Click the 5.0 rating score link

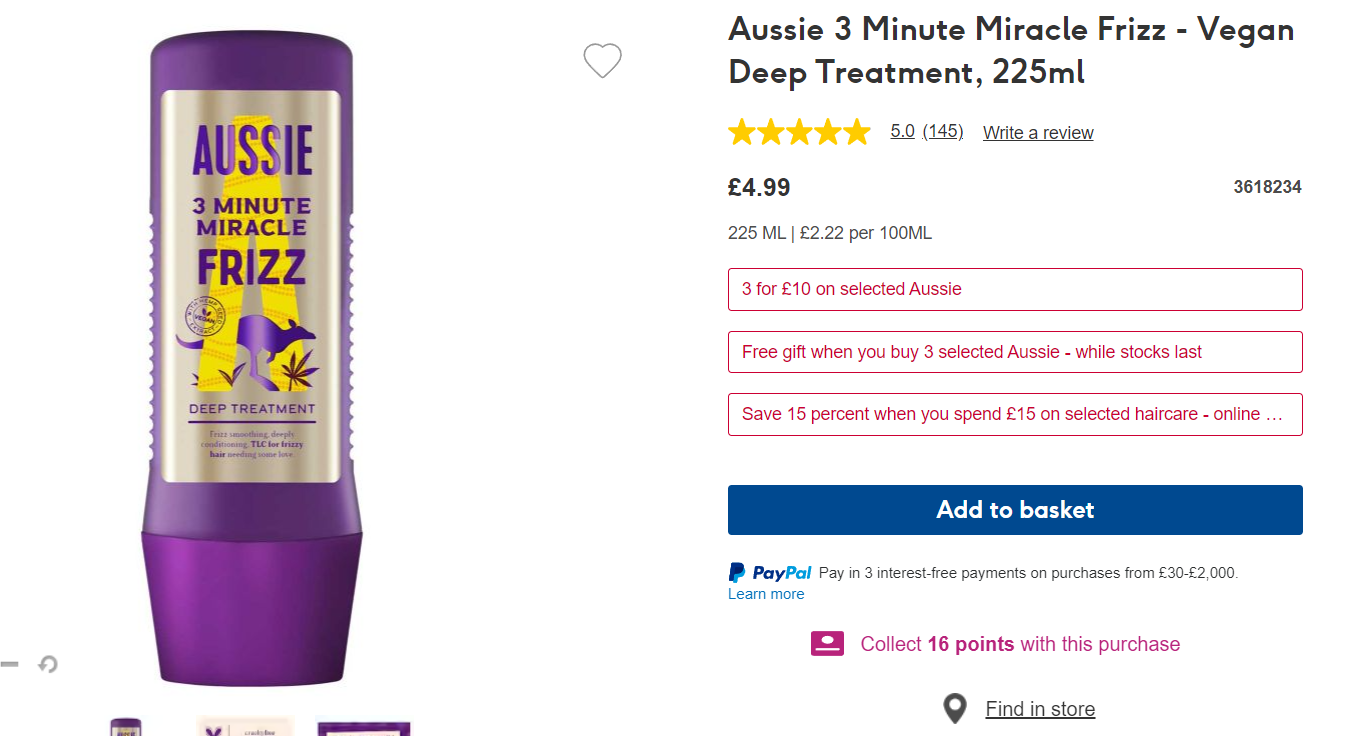point(902,131)
